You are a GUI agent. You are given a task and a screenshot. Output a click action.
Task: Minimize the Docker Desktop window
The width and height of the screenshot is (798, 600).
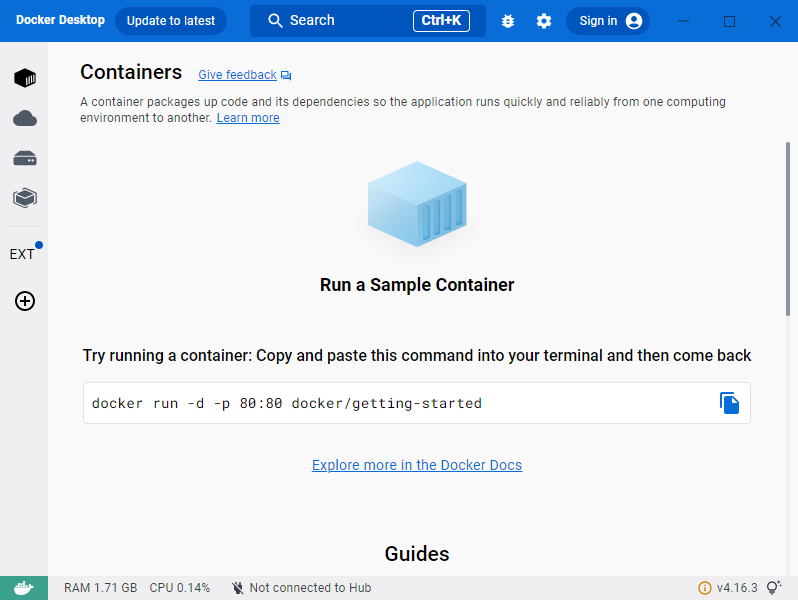click(683, 21)
